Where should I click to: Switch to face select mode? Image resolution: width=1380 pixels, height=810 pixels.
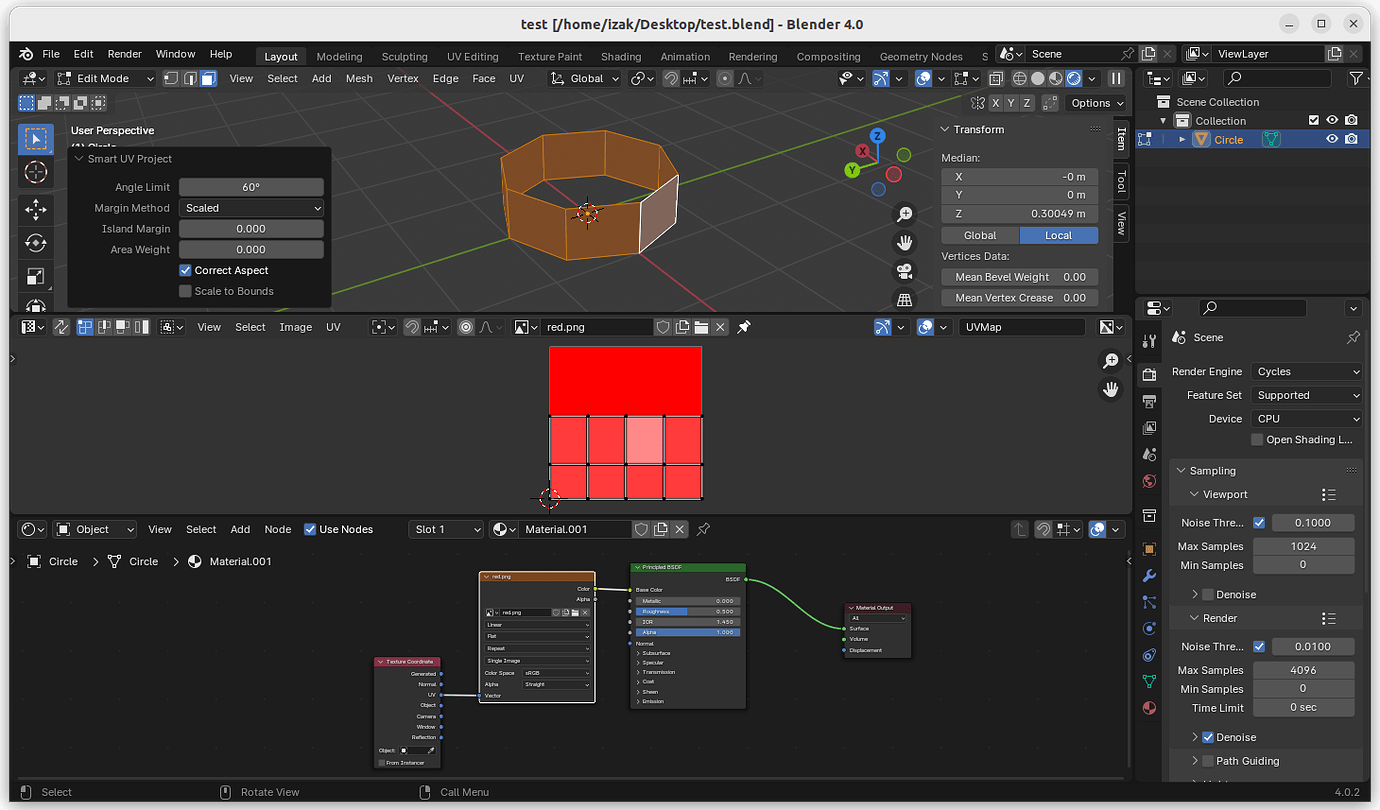pos(208,79)
